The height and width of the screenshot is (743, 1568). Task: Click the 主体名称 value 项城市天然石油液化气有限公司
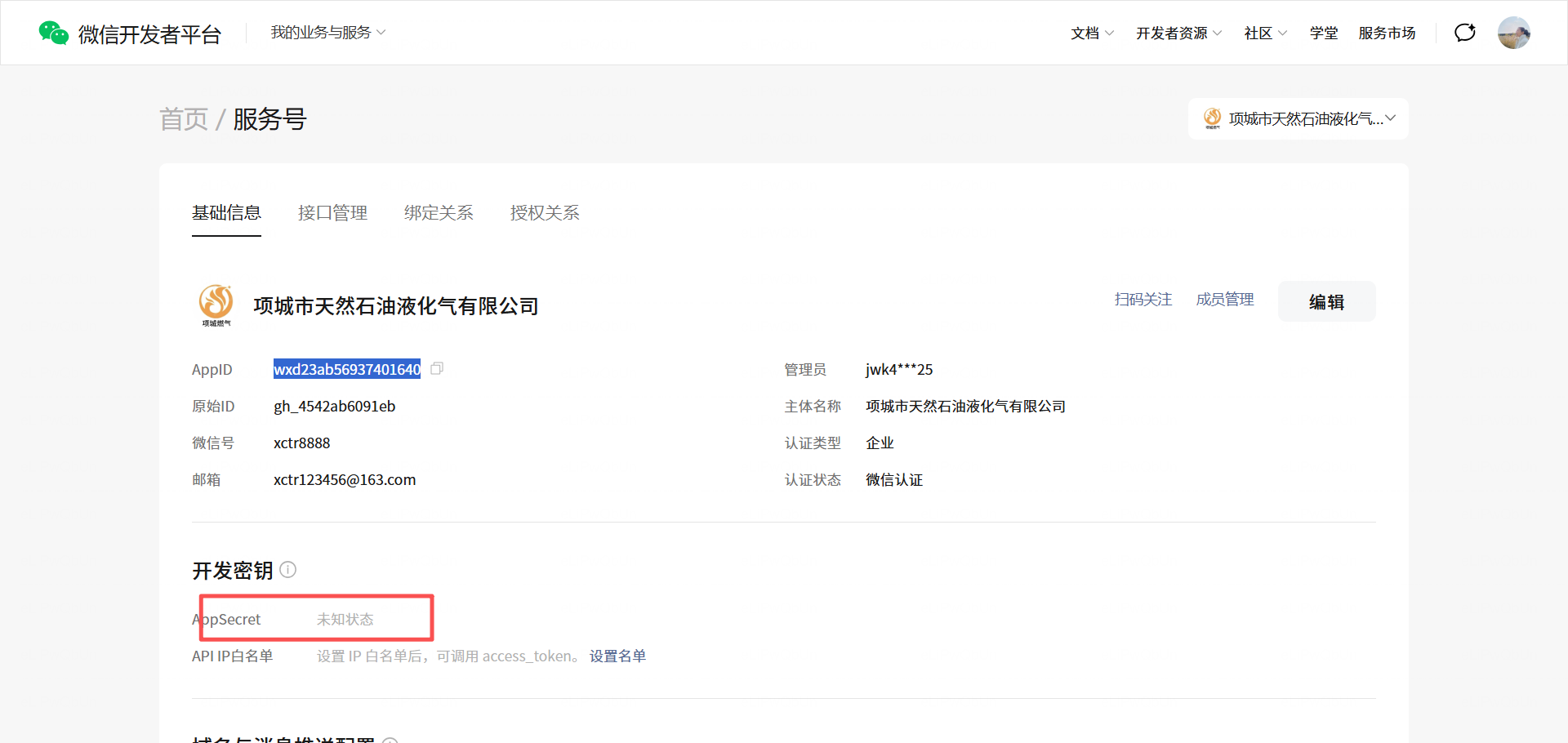[x=966, y=407]
